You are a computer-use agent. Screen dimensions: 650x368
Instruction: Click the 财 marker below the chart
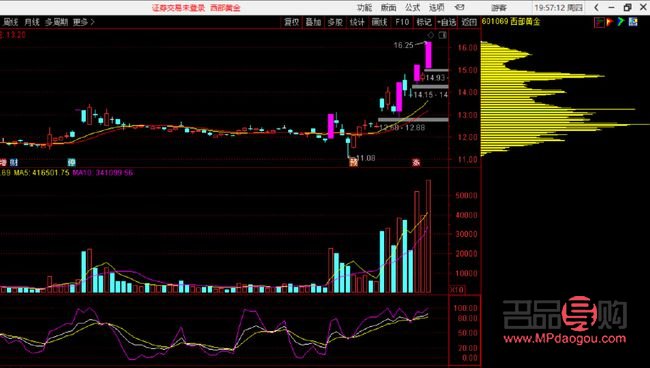click(14, 162)
